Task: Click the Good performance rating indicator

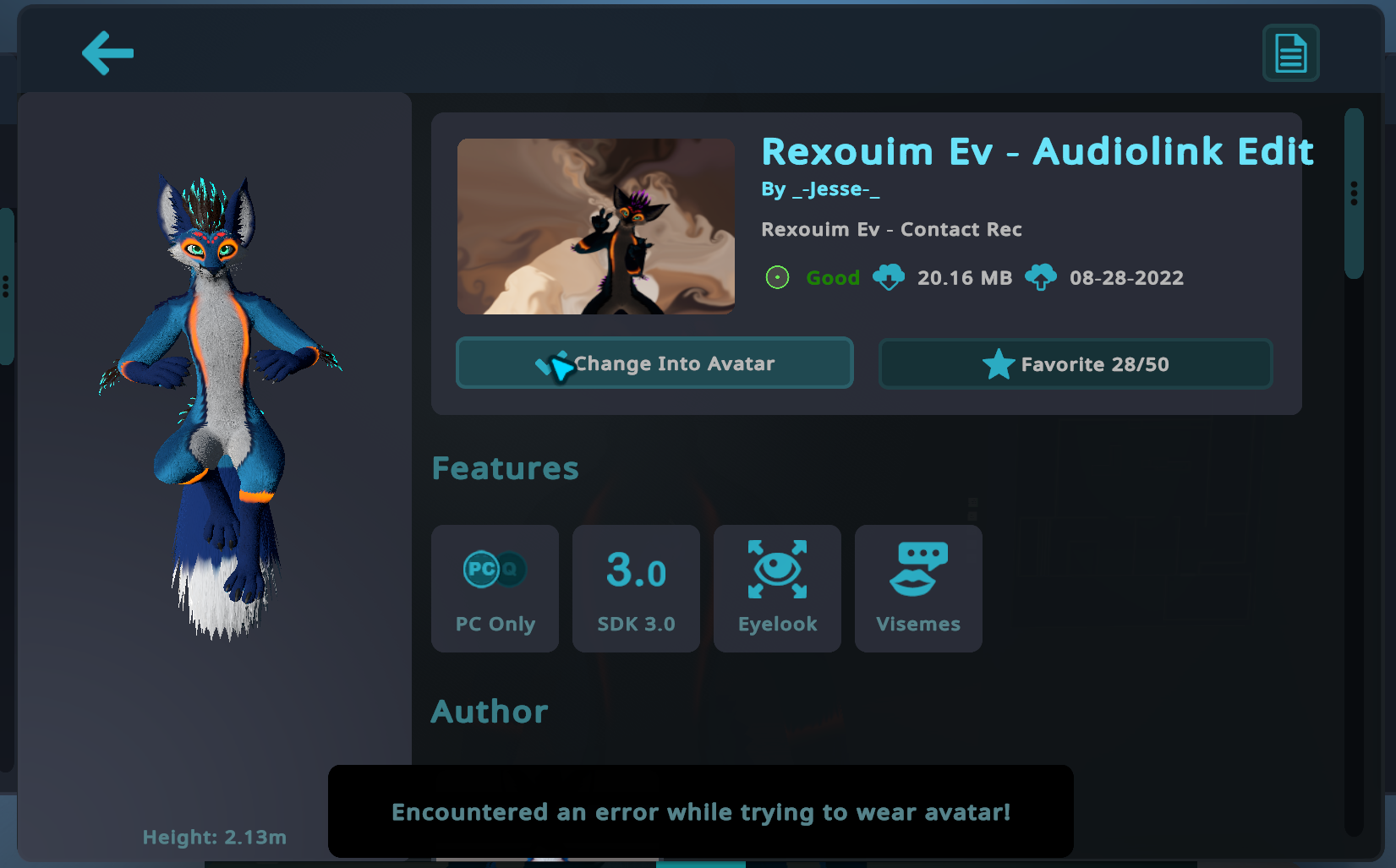Action: point(812,277)
